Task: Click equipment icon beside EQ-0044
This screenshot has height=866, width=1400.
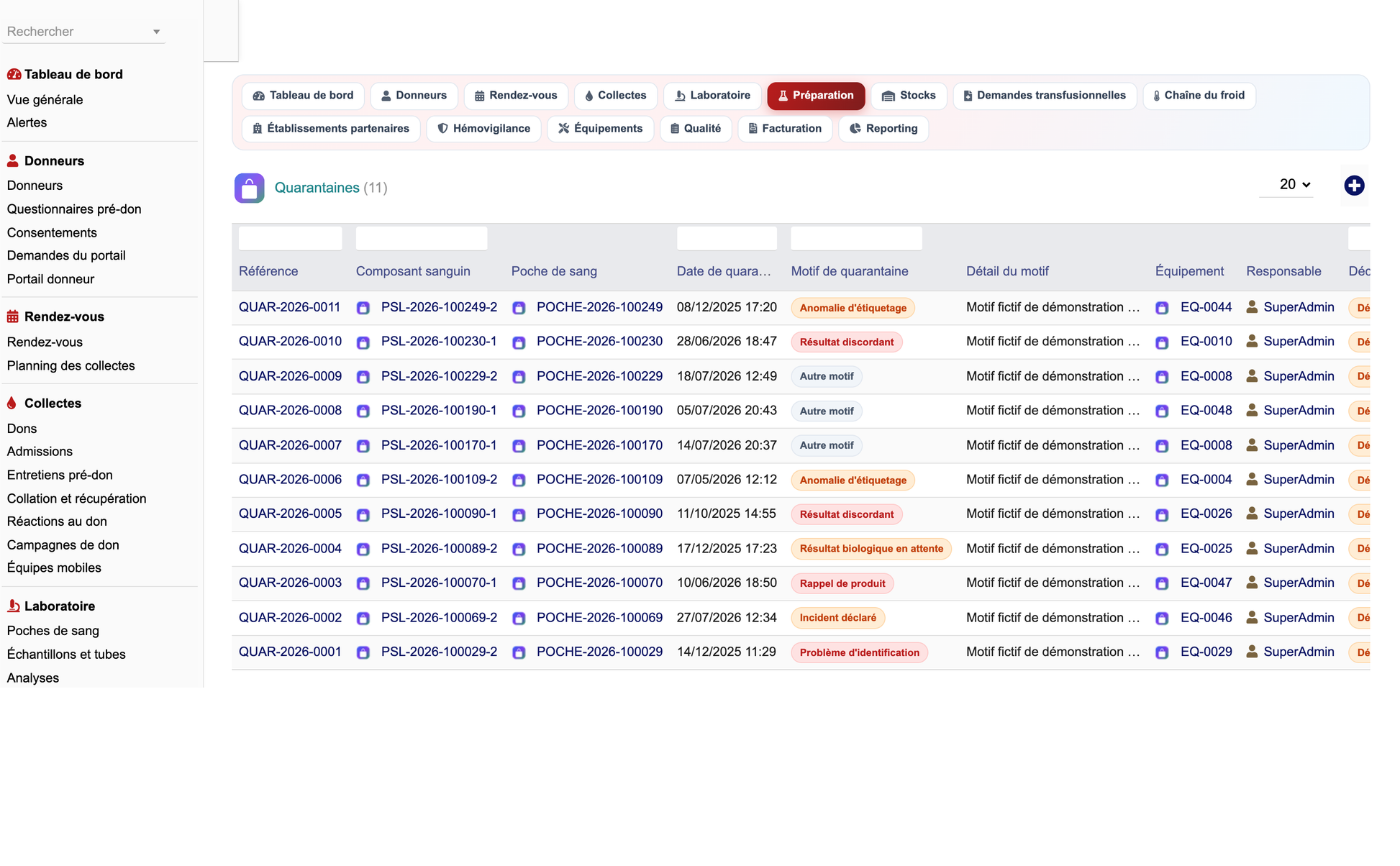Action: [x=1162, y=308]
